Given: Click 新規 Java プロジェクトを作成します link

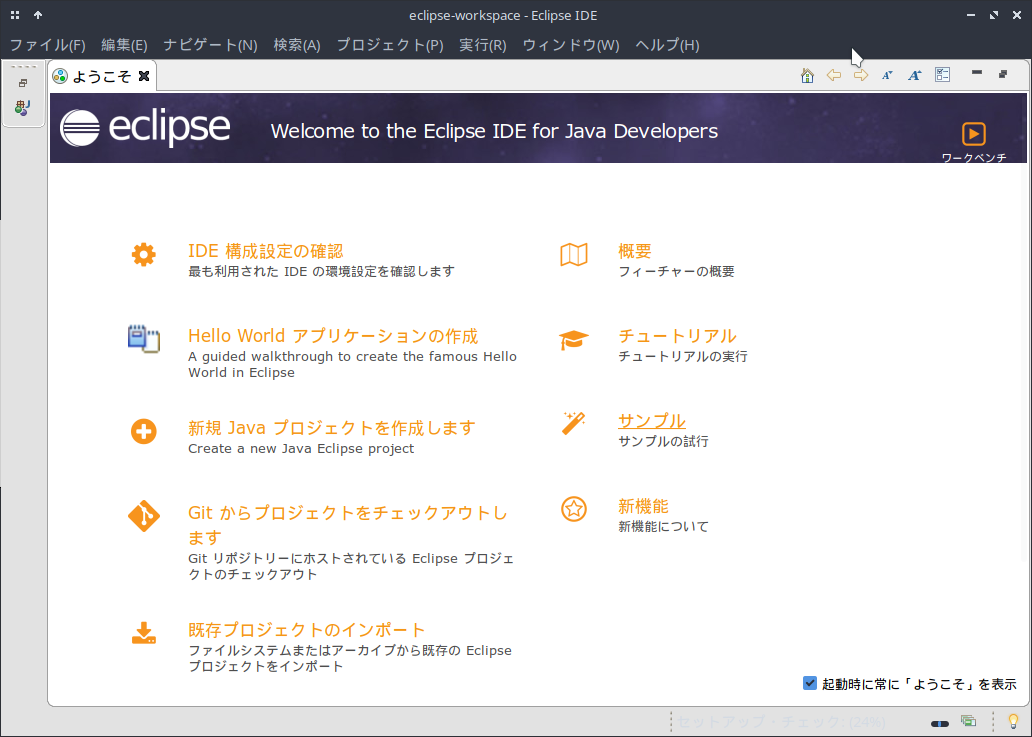Looking at the screenshot, I should coord(332,428).
